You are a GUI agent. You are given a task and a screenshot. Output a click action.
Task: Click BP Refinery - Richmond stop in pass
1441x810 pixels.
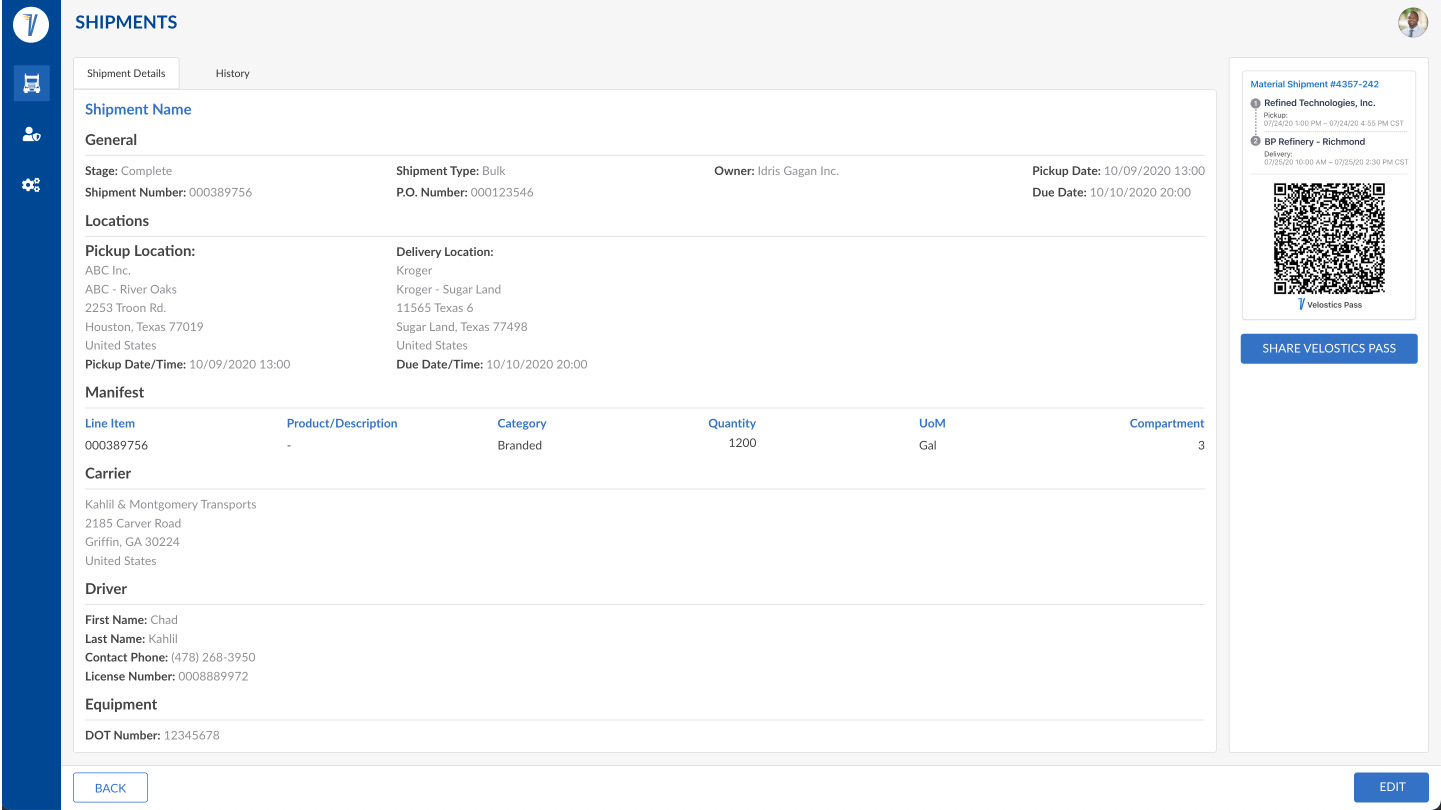(x=1314, y=142)
